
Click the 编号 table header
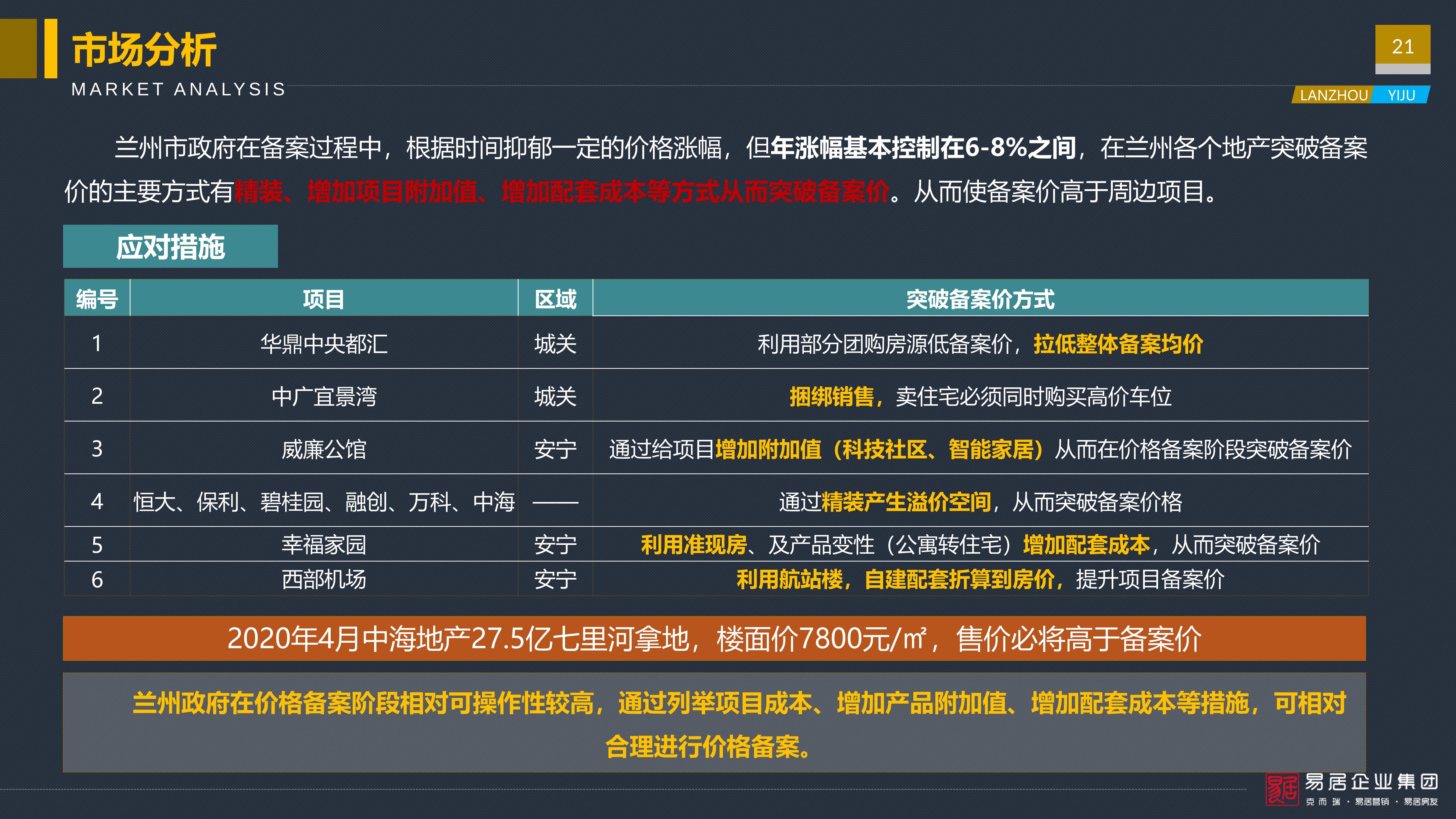click(x=97, y=298)
